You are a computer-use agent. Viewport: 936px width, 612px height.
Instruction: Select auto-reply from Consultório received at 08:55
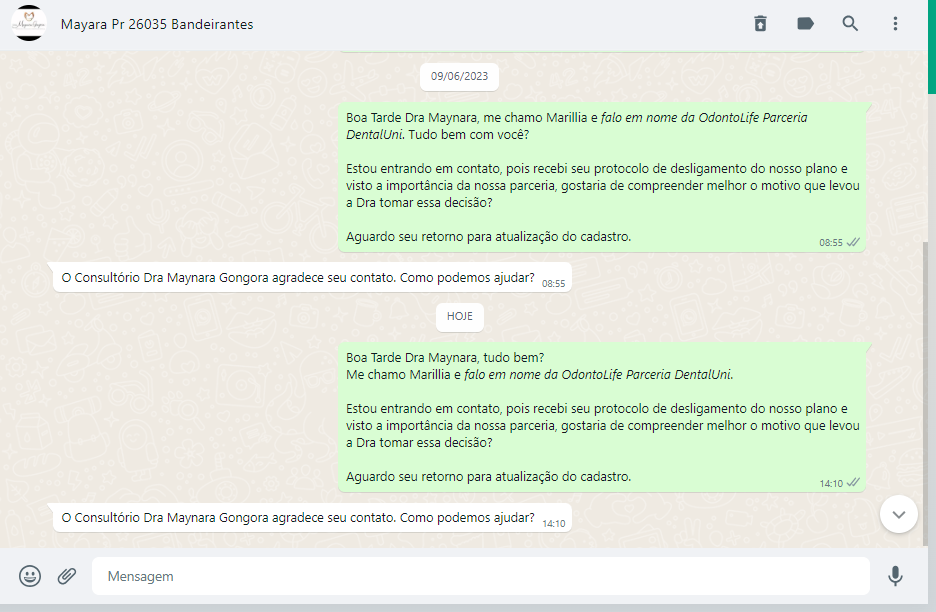click(312, 278)
